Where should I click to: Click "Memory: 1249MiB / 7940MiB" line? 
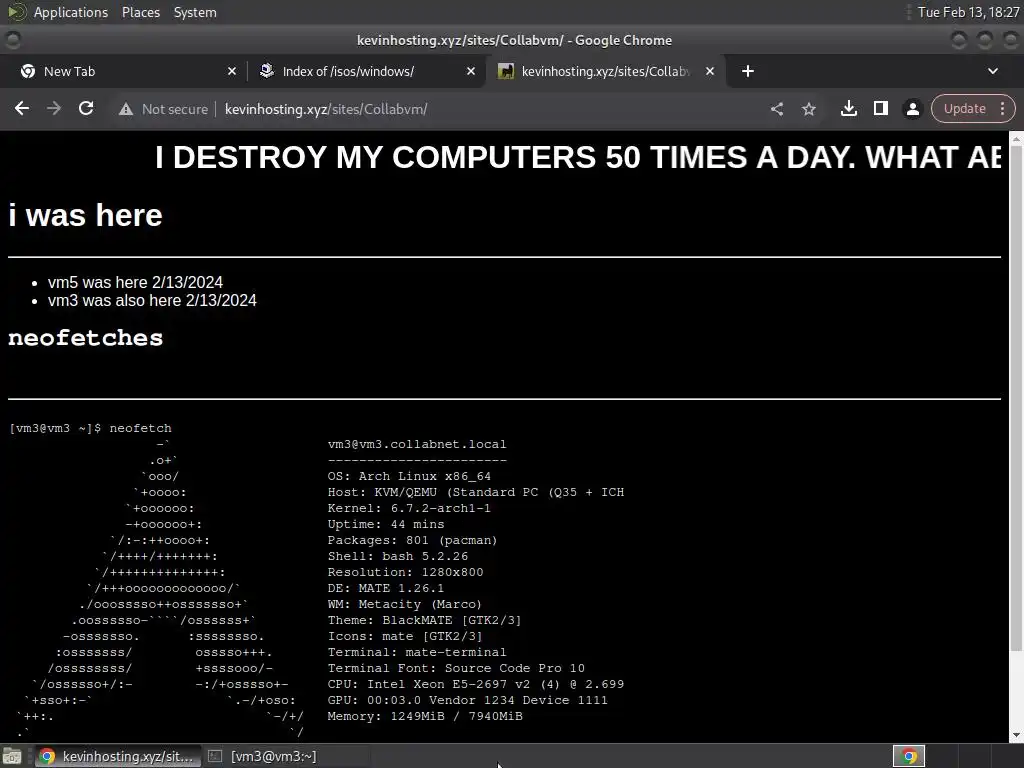(x=424, y=716)
